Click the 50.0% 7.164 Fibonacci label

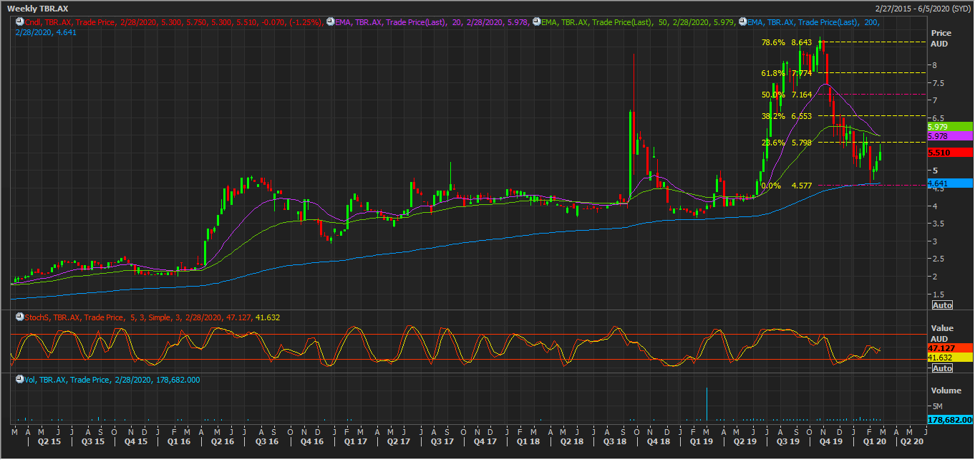[x=786, y=94]
